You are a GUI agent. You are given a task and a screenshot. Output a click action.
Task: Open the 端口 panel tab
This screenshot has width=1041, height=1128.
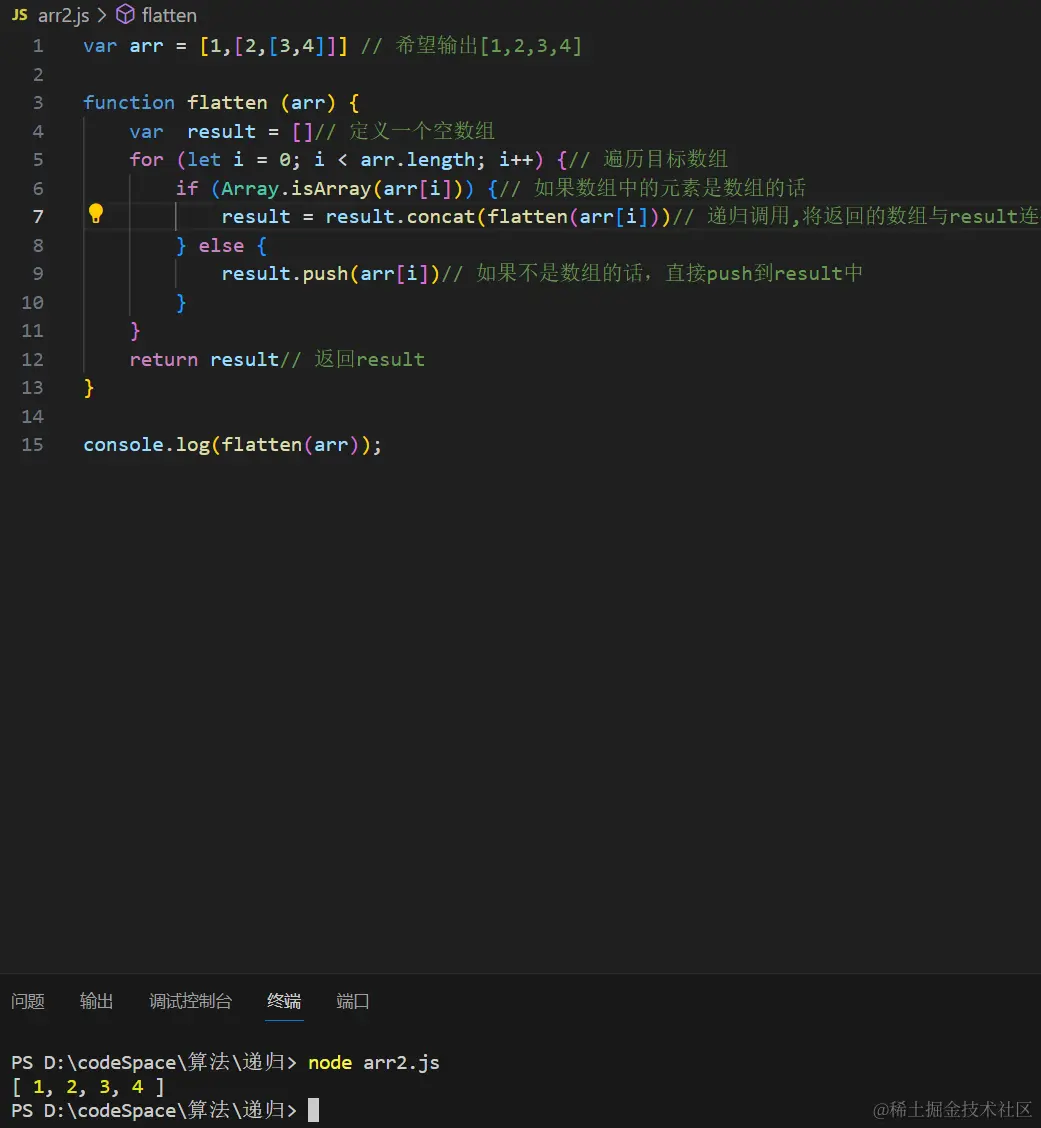[353, 1001]
